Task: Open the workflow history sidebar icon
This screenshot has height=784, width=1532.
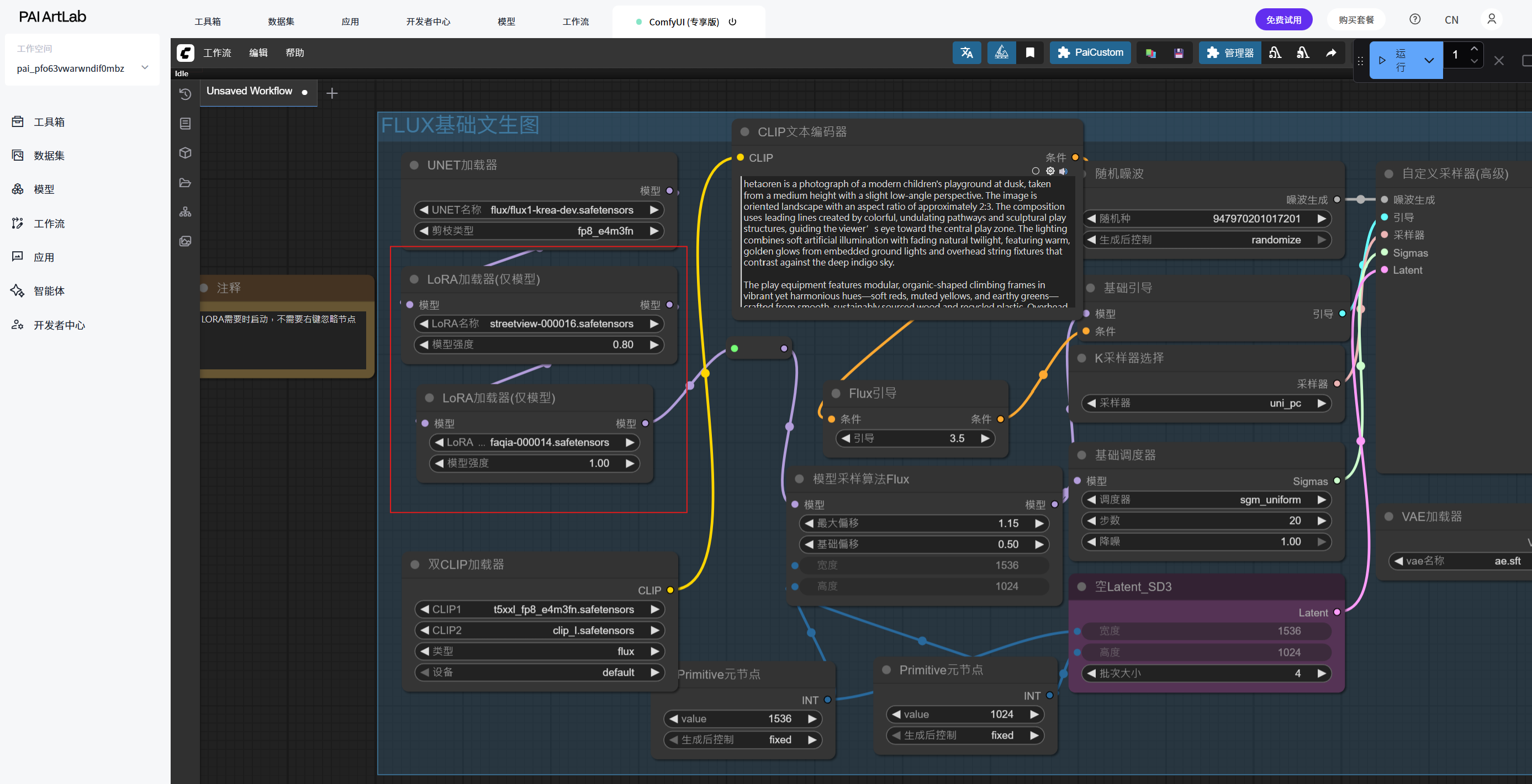Action: [x=185, y=94]
